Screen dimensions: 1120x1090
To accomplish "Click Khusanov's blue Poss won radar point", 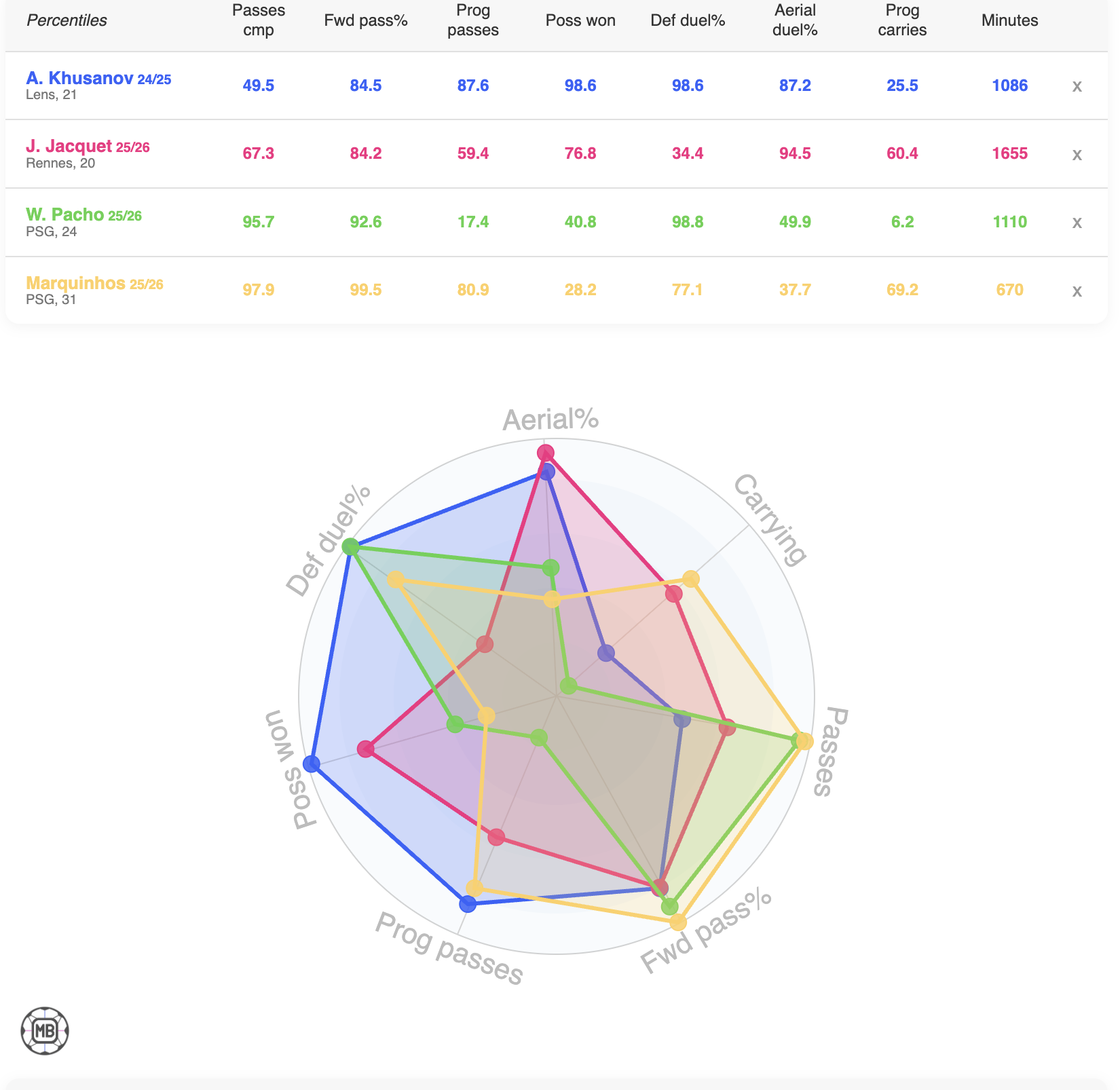I will [x=311, y=764].
